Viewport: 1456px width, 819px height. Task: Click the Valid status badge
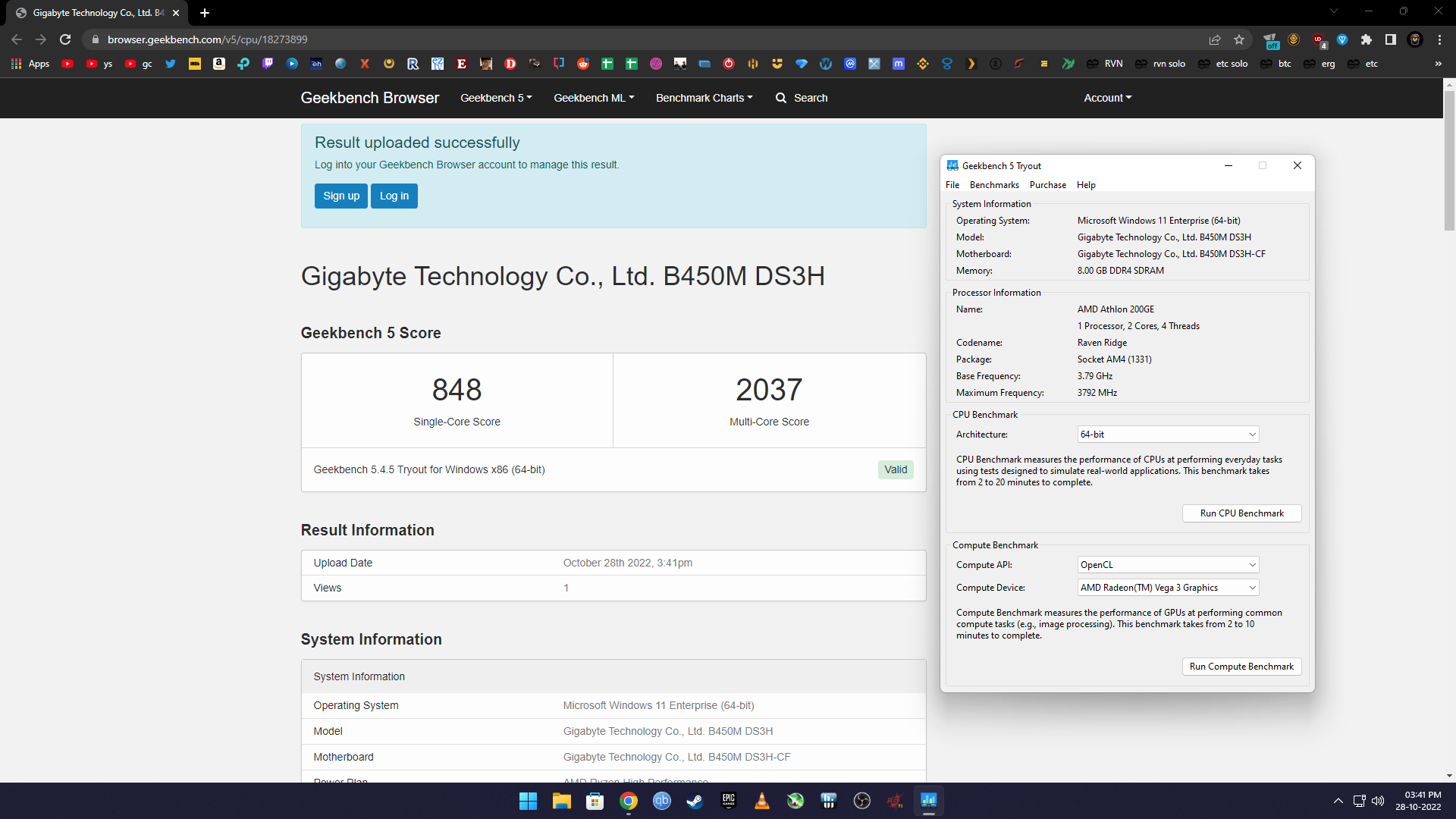(896, 469)
